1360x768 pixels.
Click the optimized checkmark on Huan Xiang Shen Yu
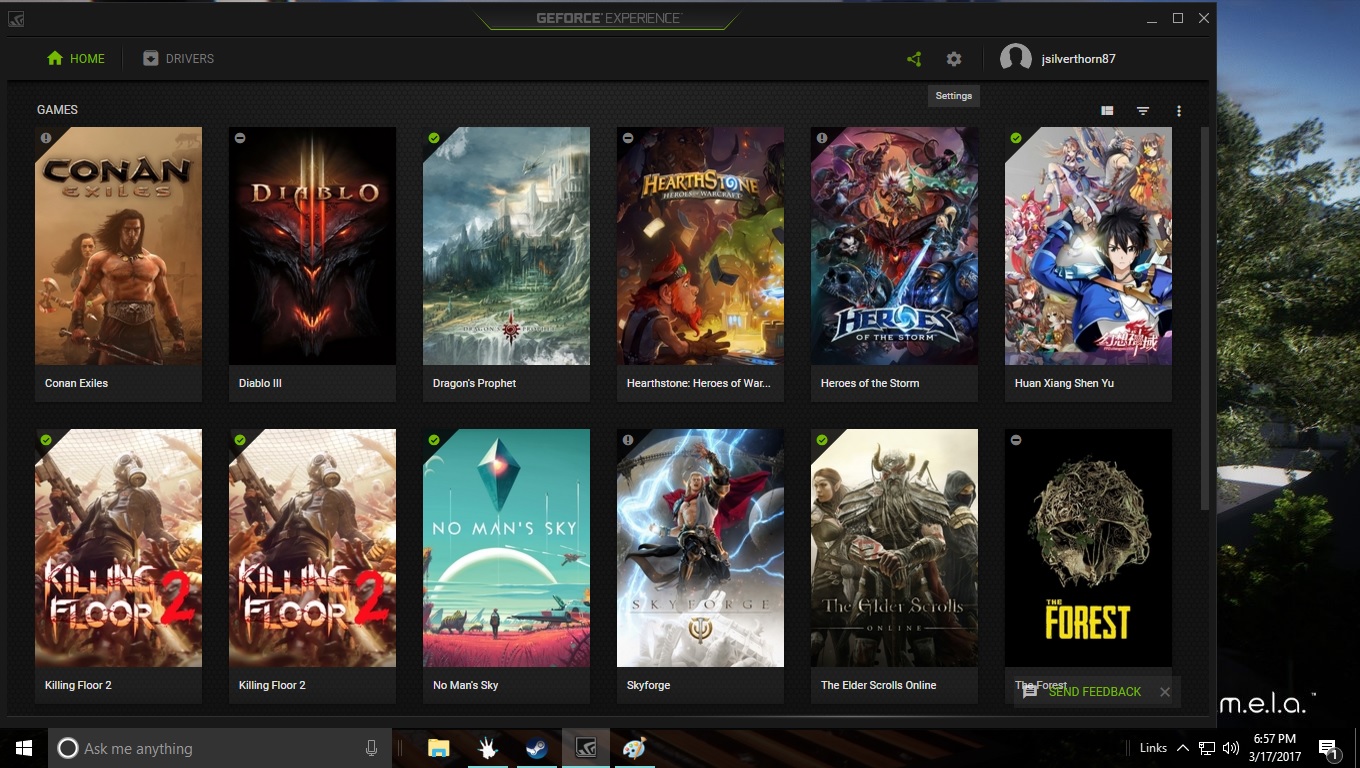1016,138
